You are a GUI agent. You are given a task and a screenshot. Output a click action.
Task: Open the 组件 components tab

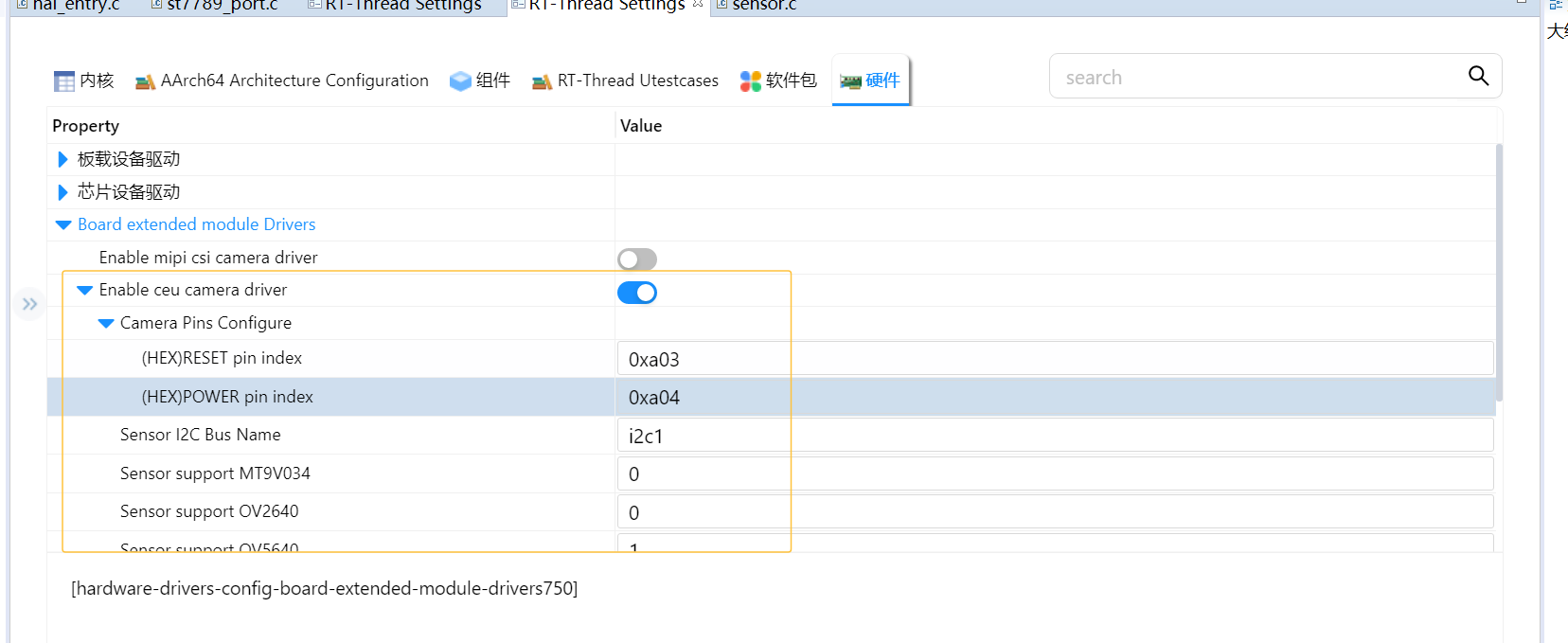(x=479, y=80)
